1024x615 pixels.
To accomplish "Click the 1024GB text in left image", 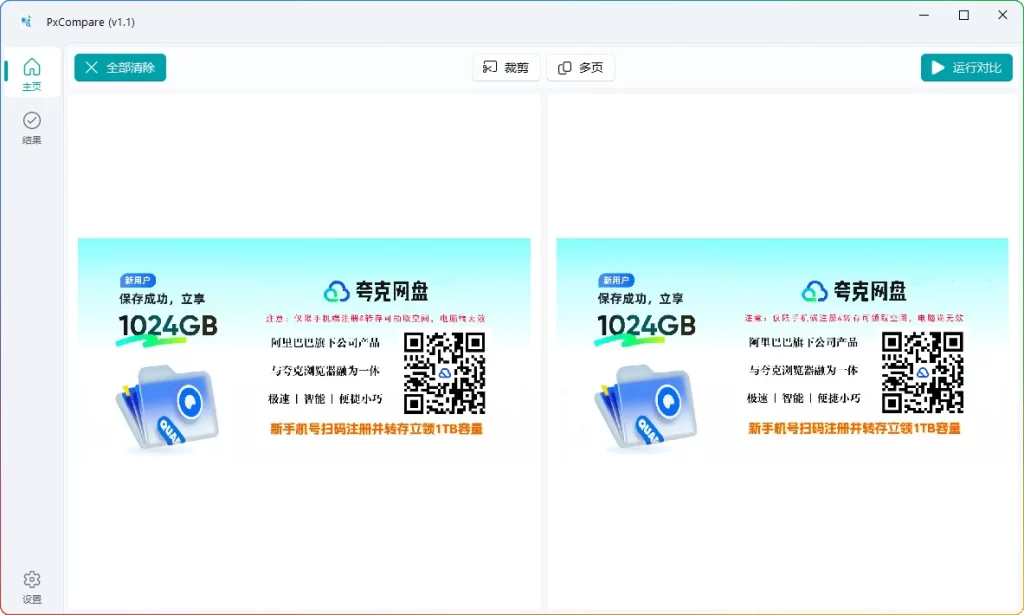I will pos(167,326).
